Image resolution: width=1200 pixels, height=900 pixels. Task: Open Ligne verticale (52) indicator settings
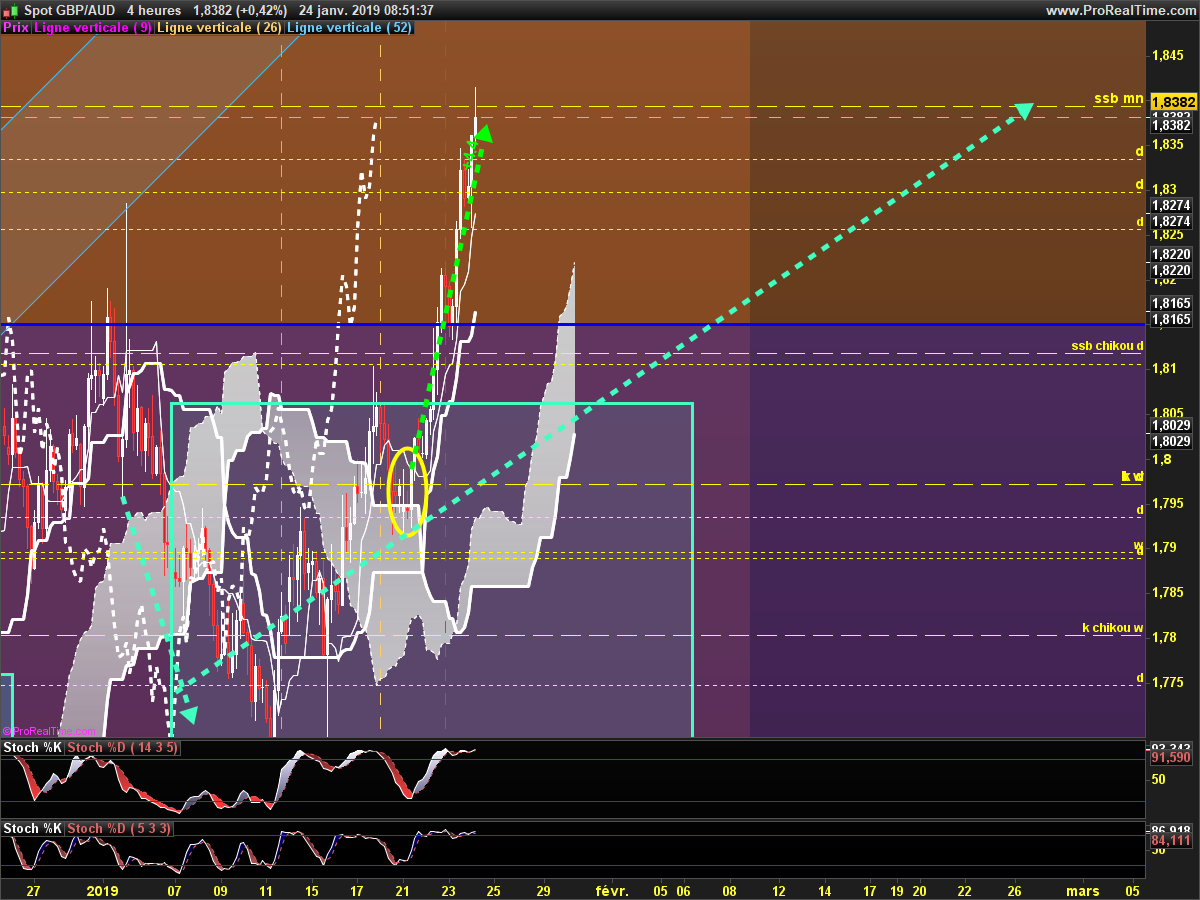coord(350,28)
